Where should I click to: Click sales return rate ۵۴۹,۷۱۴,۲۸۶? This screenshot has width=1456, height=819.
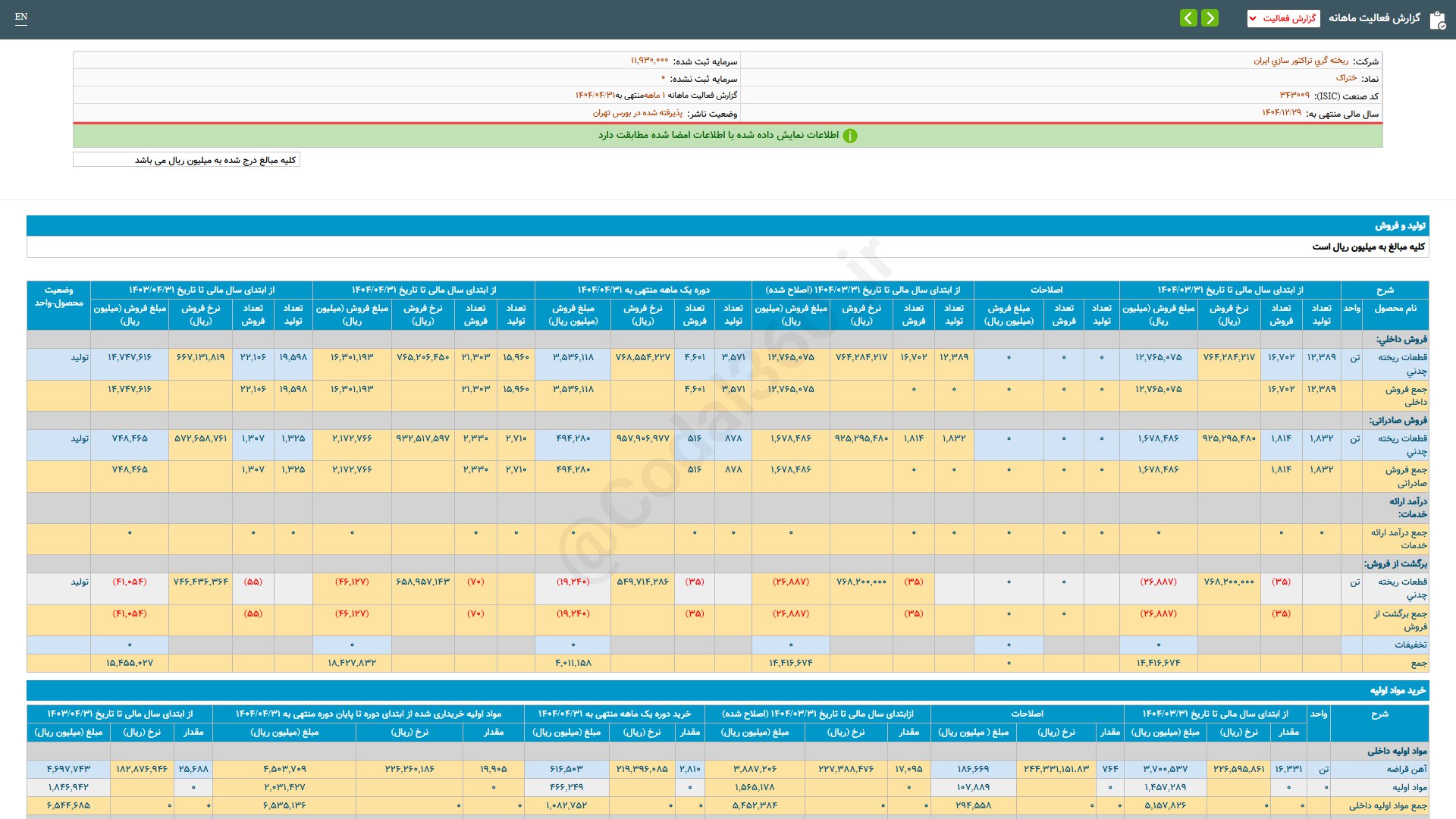pyautogui.click(x=642, y=582)
